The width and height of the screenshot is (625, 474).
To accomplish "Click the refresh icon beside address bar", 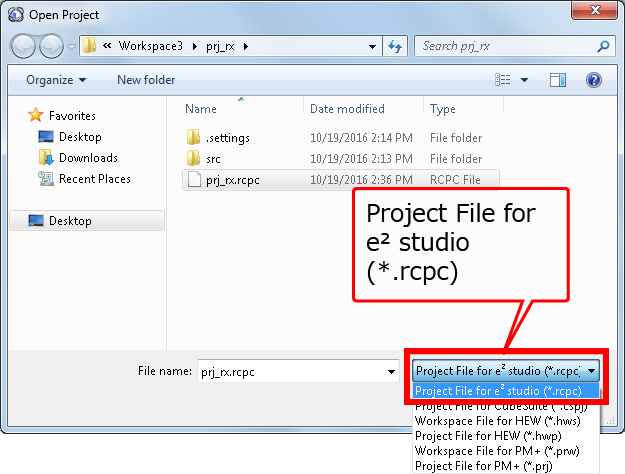I will click(394, 46).
